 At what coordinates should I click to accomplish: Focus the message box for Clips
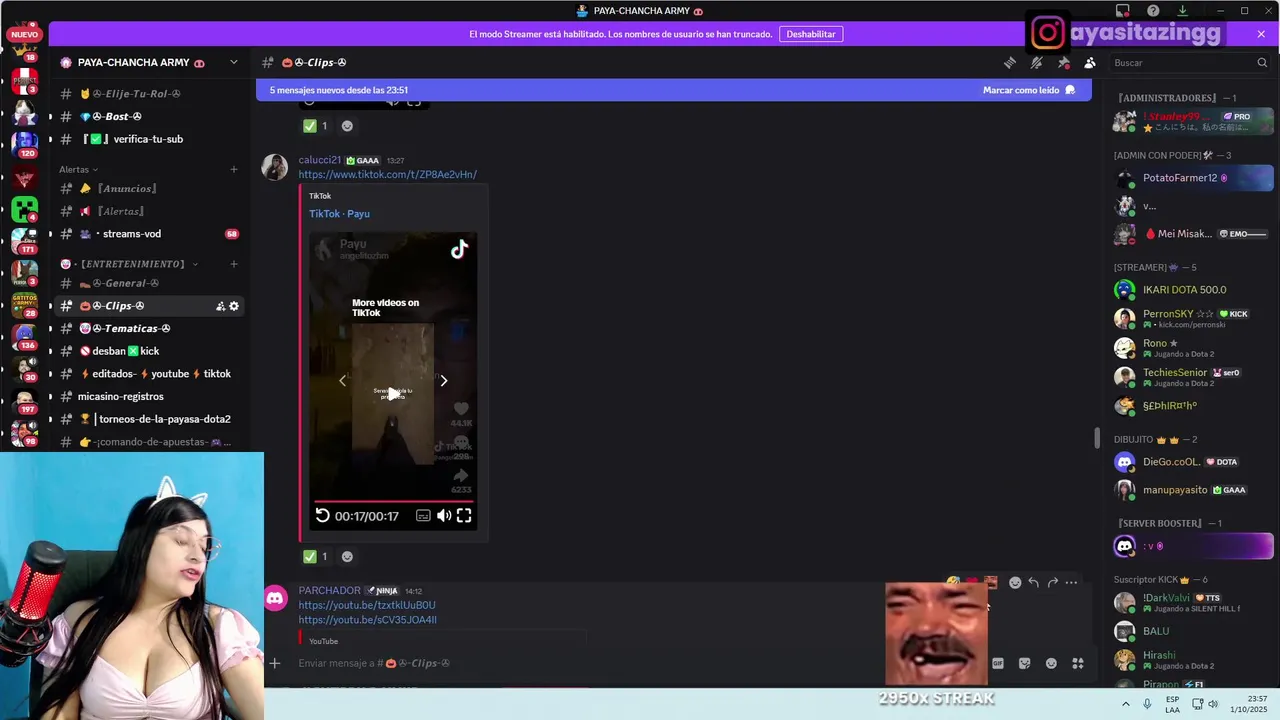[x=590, y=663]
